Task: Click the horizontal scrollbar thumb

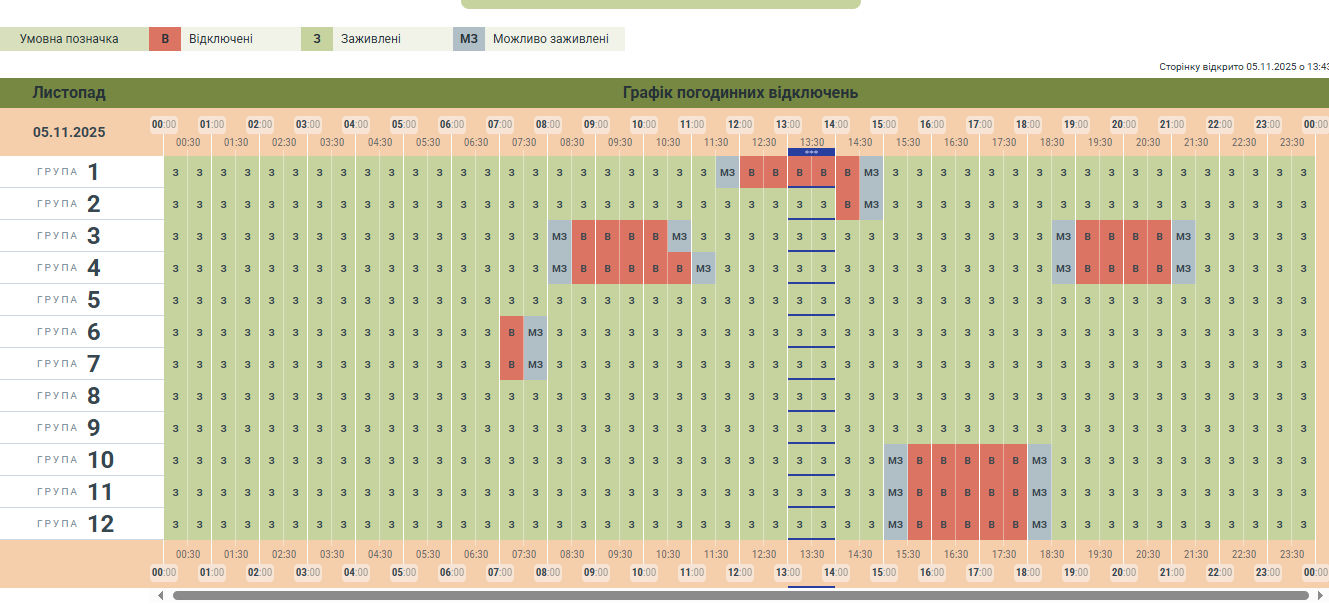Action: [740, 596]
